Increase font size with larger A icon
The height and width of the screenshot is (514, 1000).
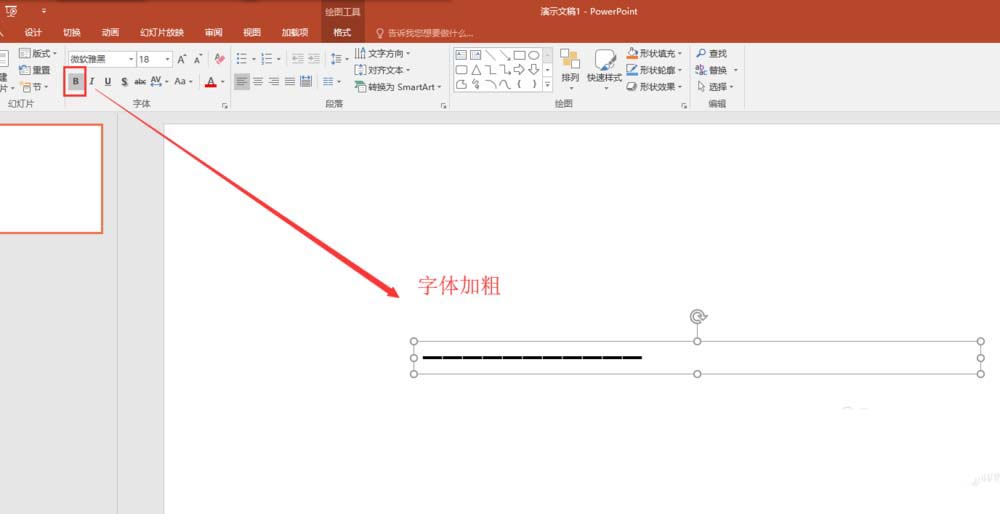point(182,59)
